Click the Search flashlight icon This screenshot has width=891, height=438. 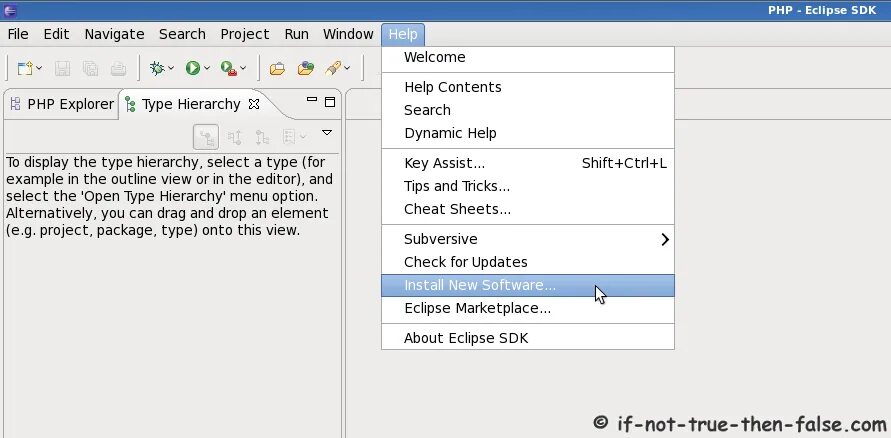coord(334,68)
